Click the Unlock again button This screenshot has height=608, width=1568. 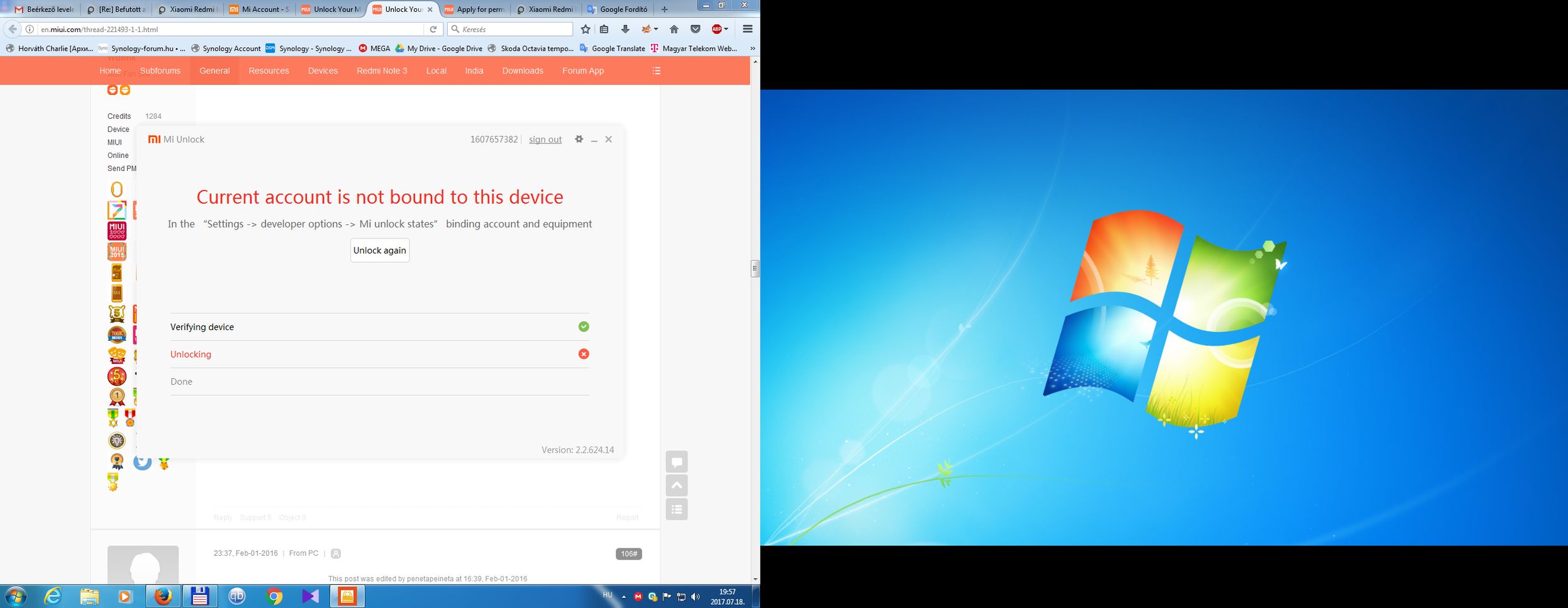(380, 250)
